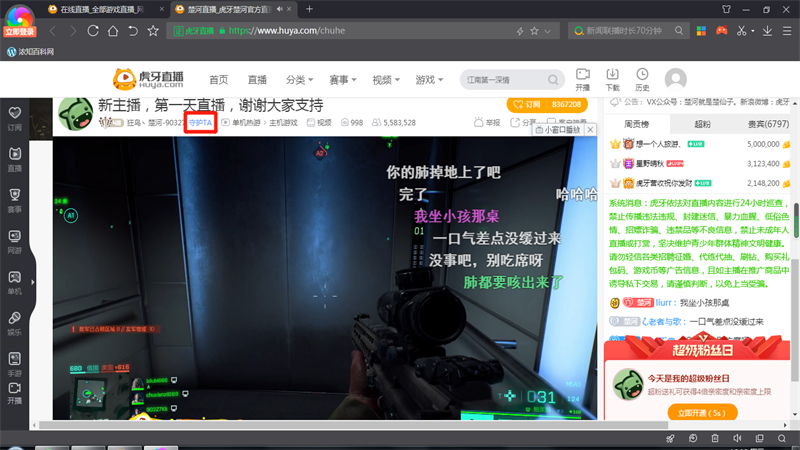Click sidebar bottom 开播 camera icon

pos(15,393)
